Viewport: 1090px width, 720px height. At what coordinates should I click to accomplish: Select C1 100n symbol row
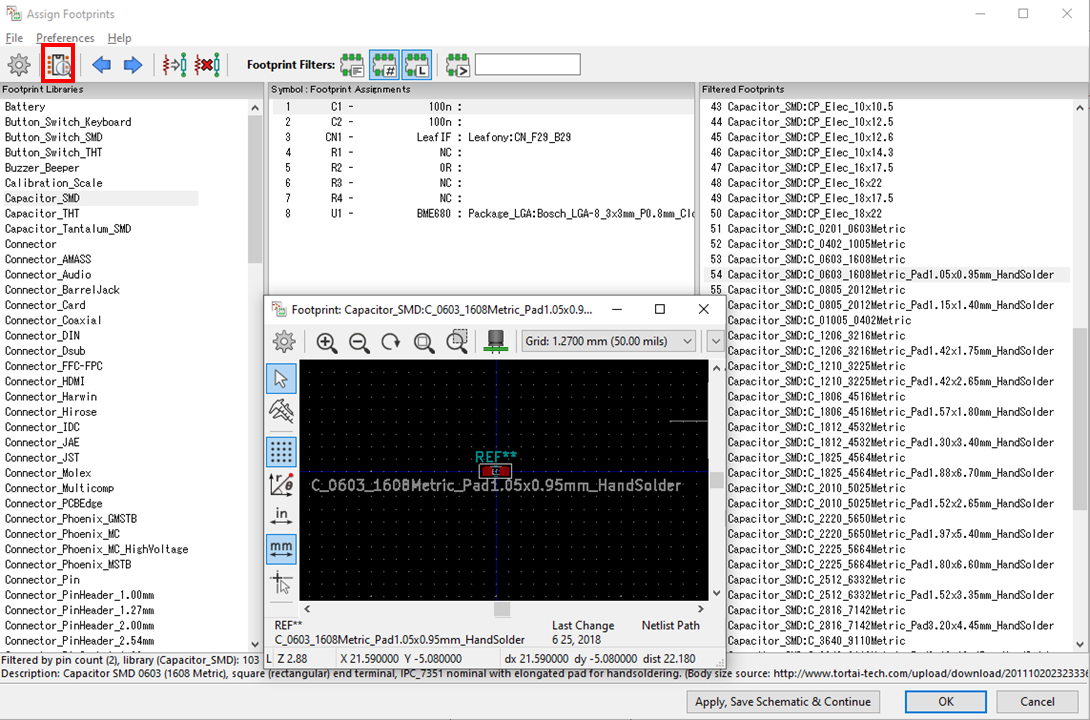pyautogui.click(x=482, y=106)
